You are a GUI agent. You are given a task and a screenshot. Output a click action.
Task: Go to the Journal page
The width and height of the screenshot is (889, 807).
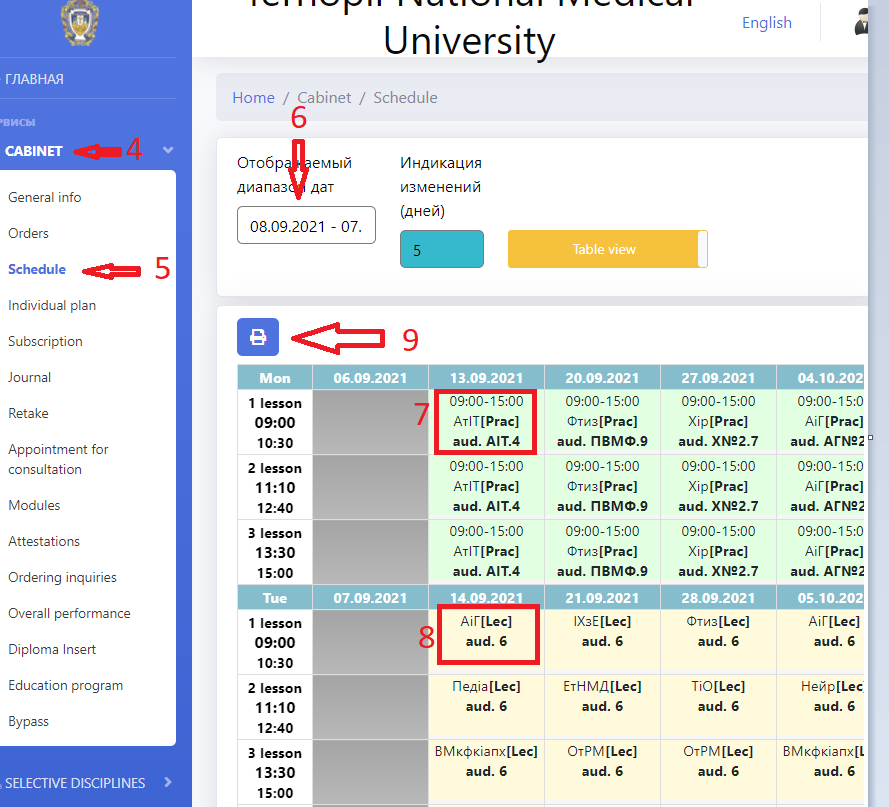click(x=30, y=377)
